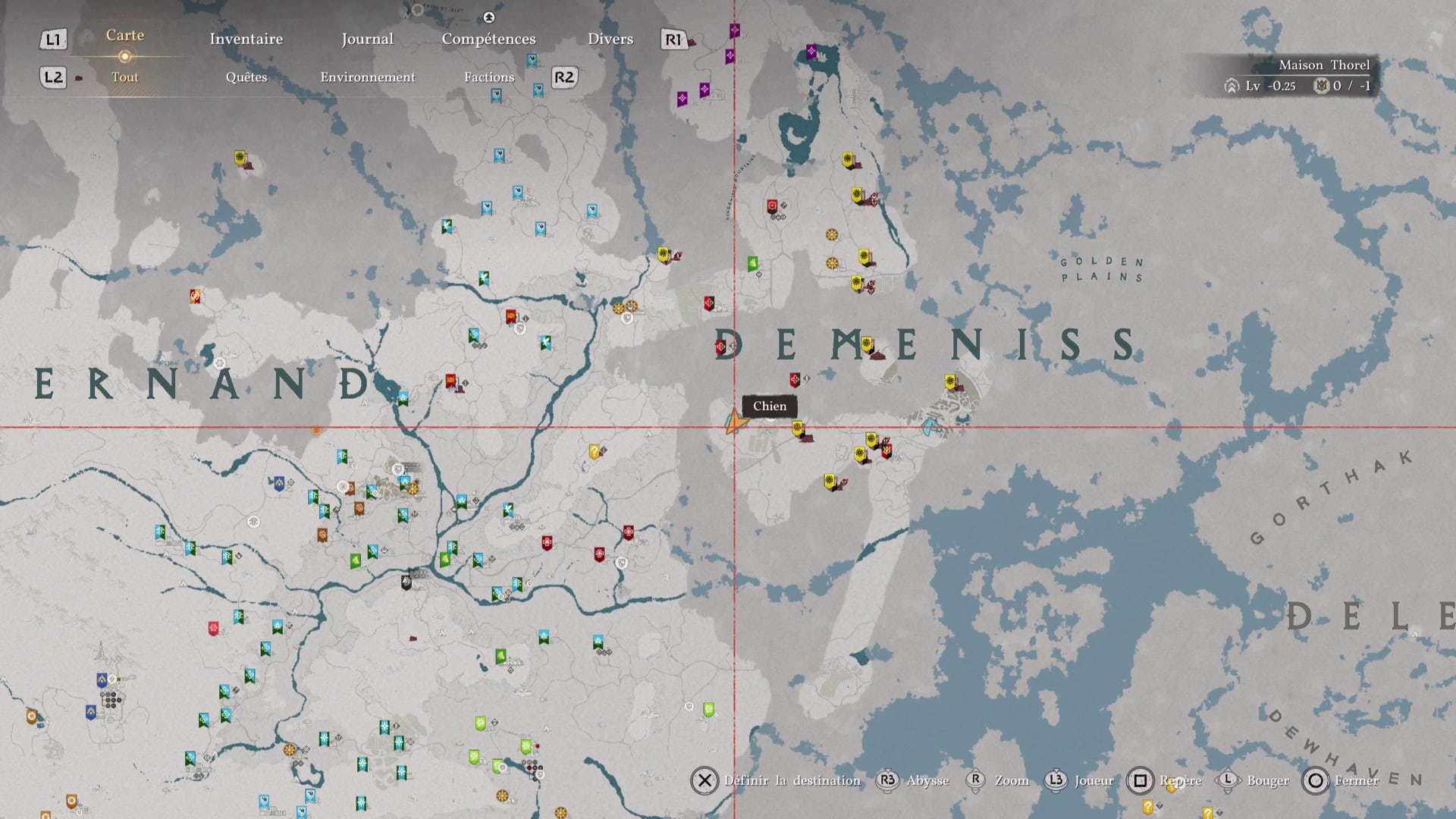The image size is (1456, 819).
Task: Open the Compétences tab
Action: [488, 39]
